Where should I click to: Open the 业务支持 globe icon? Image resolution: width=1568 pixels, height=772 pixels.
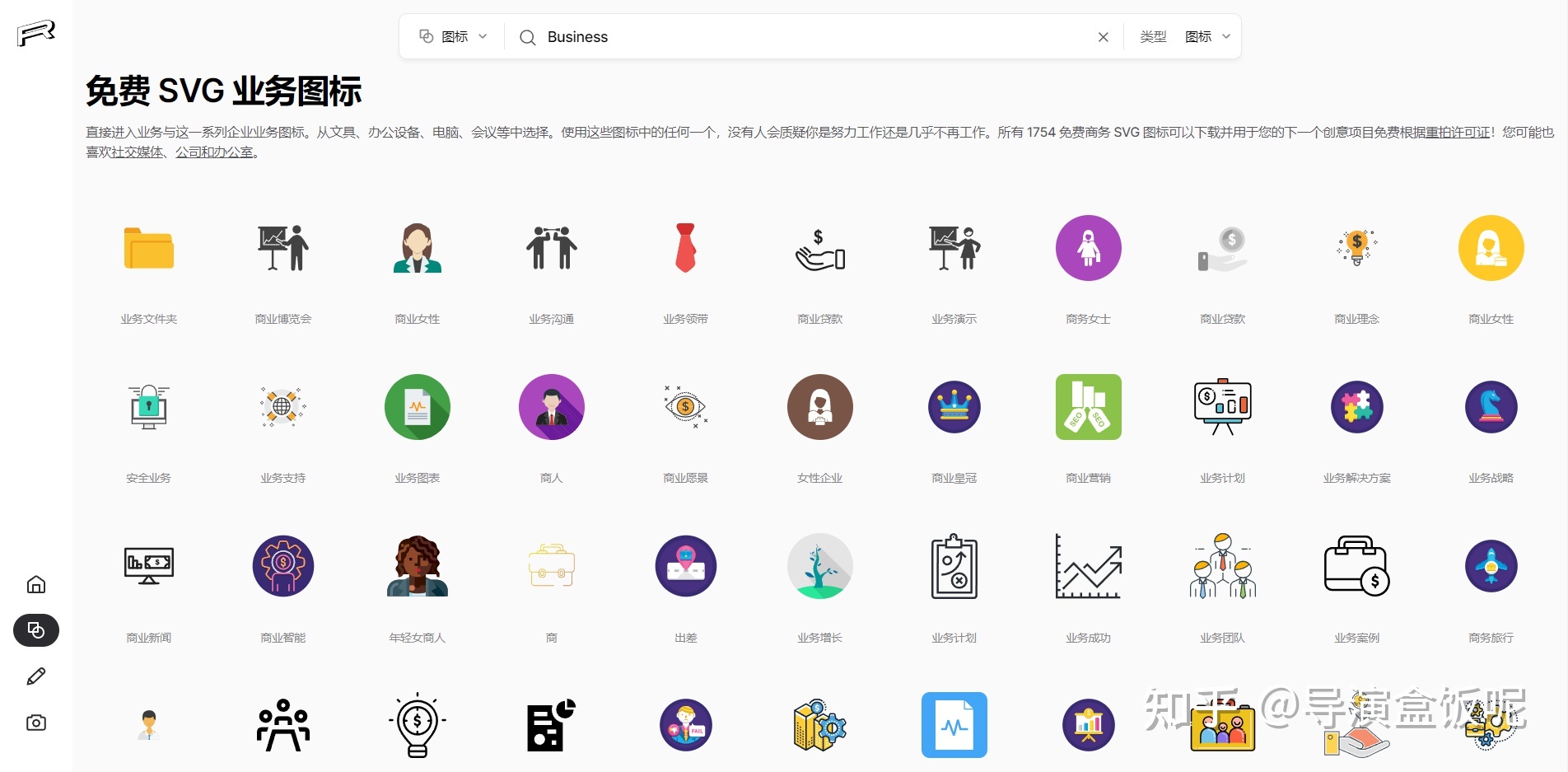(x=283, y=407)
